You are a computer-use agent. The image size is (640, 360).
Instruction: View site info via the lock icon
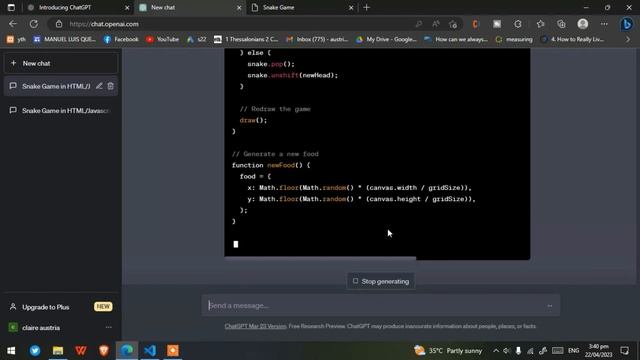59,24
